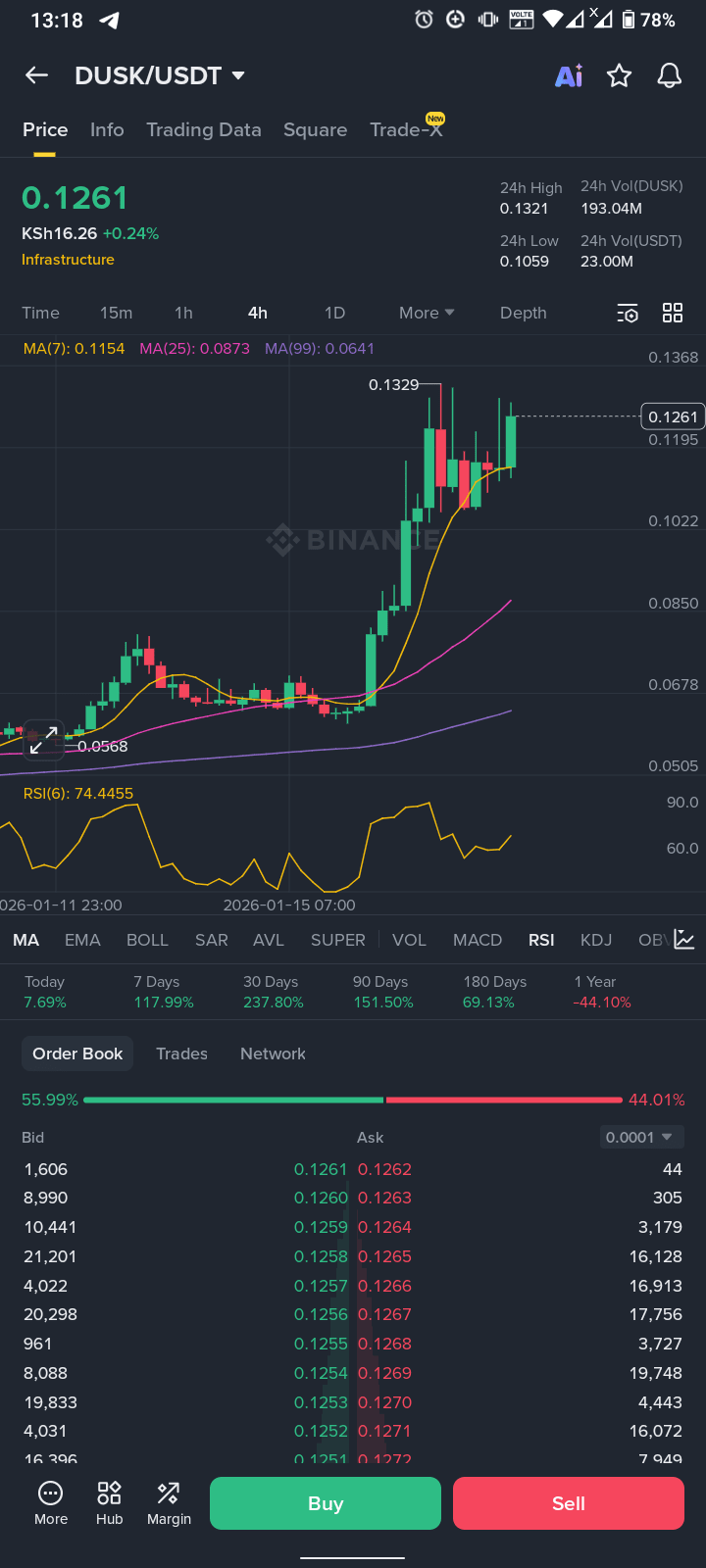706x1568 pixels.
Task: Open the Infrastructure category link
Action: point(68,260)
